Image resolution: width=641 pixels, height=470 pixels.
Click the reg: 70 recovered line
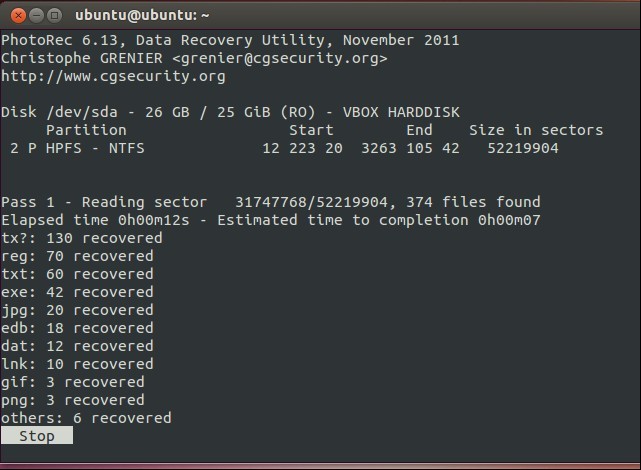point(77,256)
